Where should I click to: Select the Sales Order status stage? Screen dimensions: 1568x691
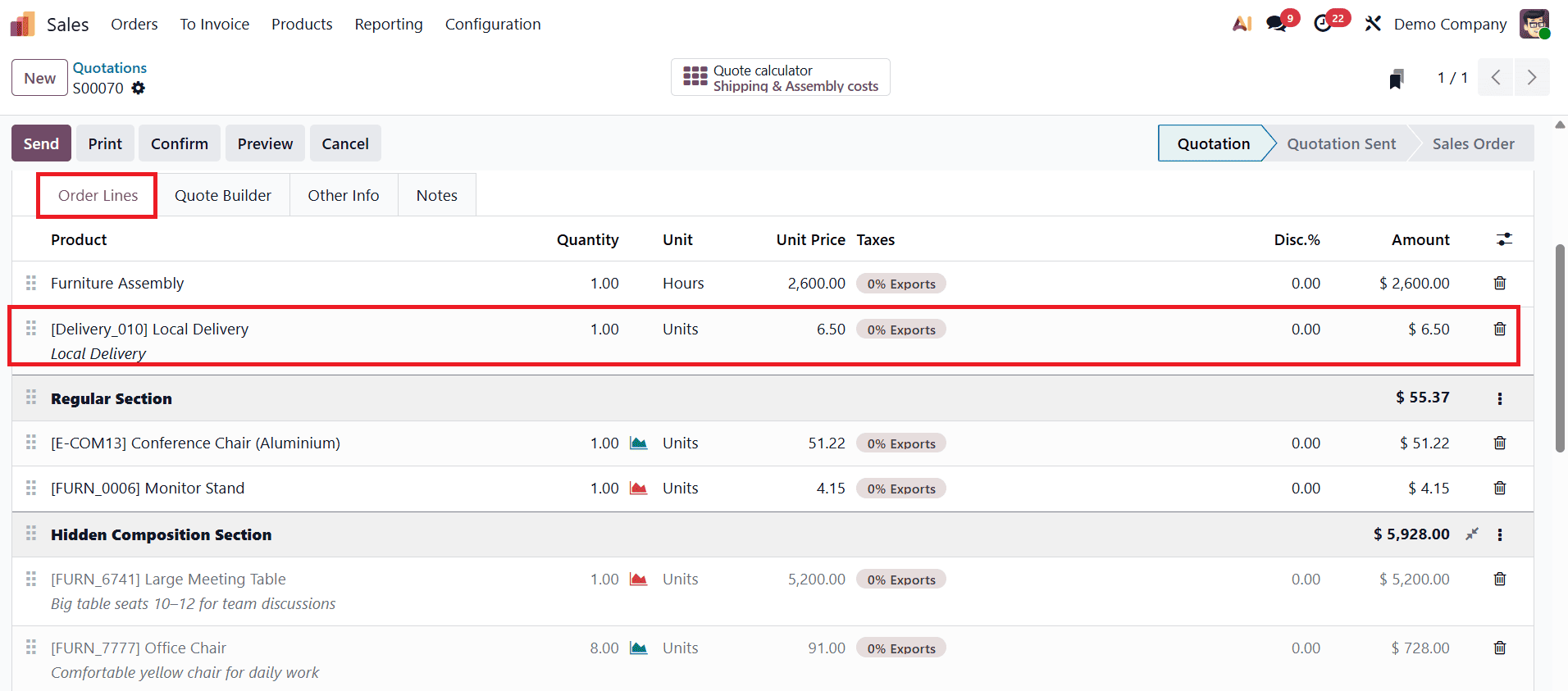[x=1473, y=143]
